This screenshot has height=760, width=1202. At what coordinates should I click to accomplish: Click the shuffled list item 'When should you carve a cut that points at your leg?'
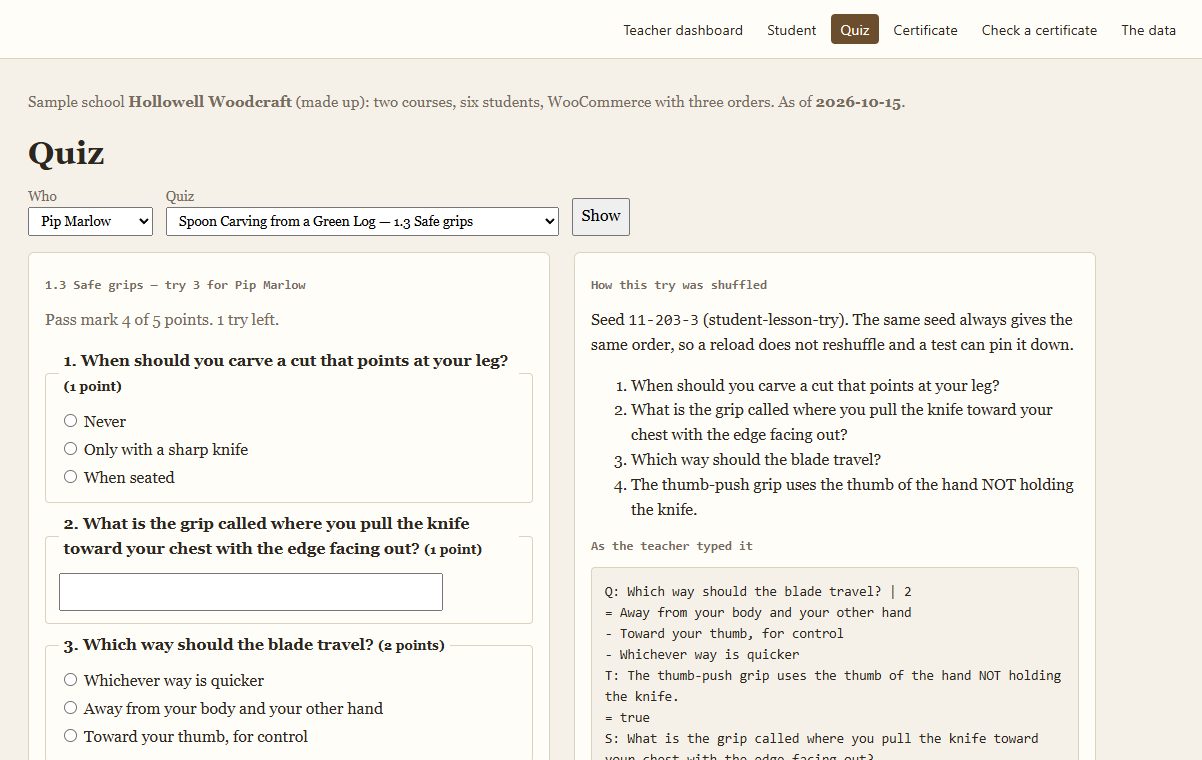(815, 385)
